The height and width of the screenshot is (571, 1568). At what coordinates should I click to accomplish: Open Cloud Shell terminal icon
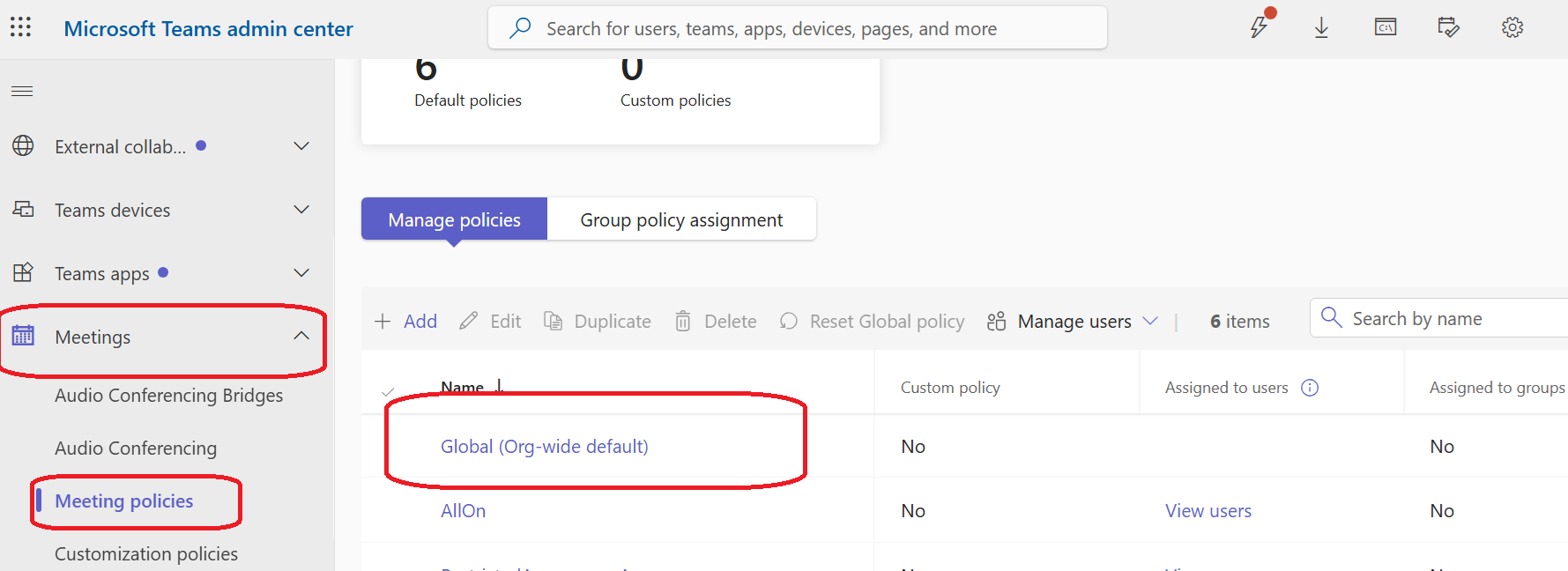(1385, 27)
